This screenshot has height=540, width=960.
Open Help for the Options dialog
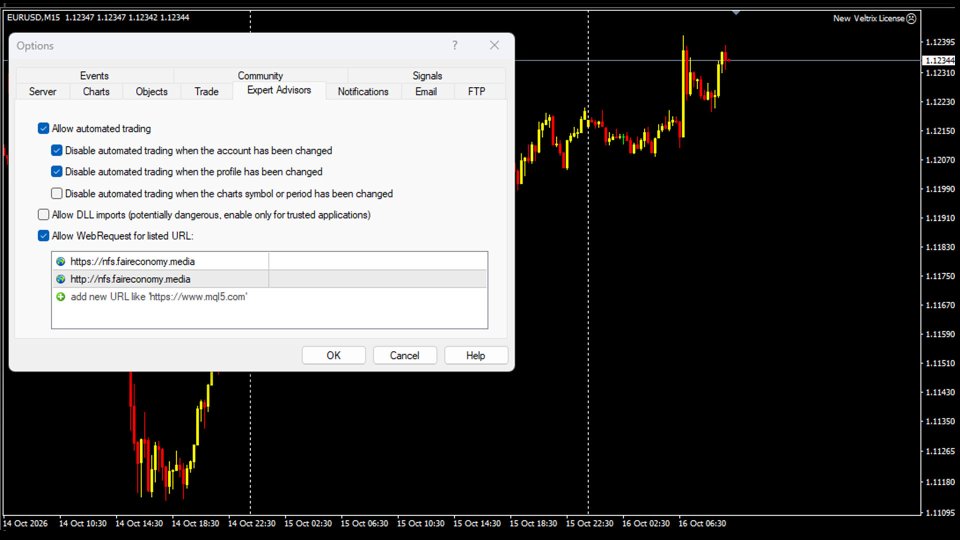(476, 356)
